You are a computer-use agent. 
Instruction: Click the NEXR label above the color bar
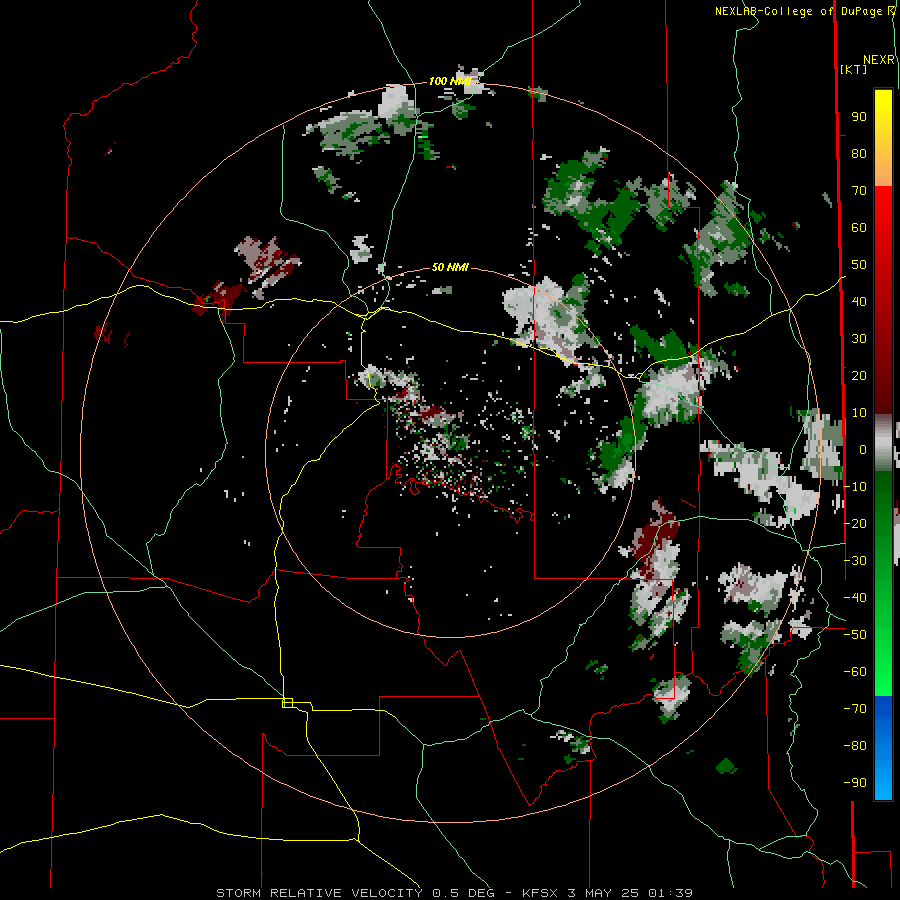click(x=879, y=60)
